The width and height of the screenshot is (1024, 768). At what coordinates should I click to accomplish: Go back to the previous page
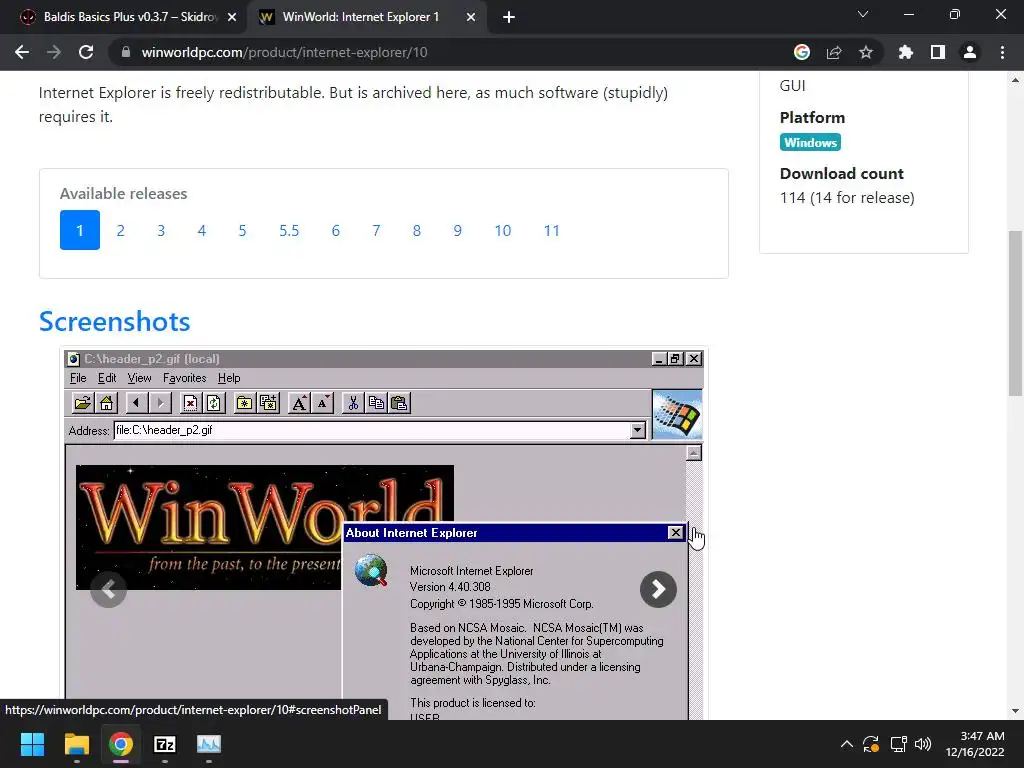(x=22, y=52)
